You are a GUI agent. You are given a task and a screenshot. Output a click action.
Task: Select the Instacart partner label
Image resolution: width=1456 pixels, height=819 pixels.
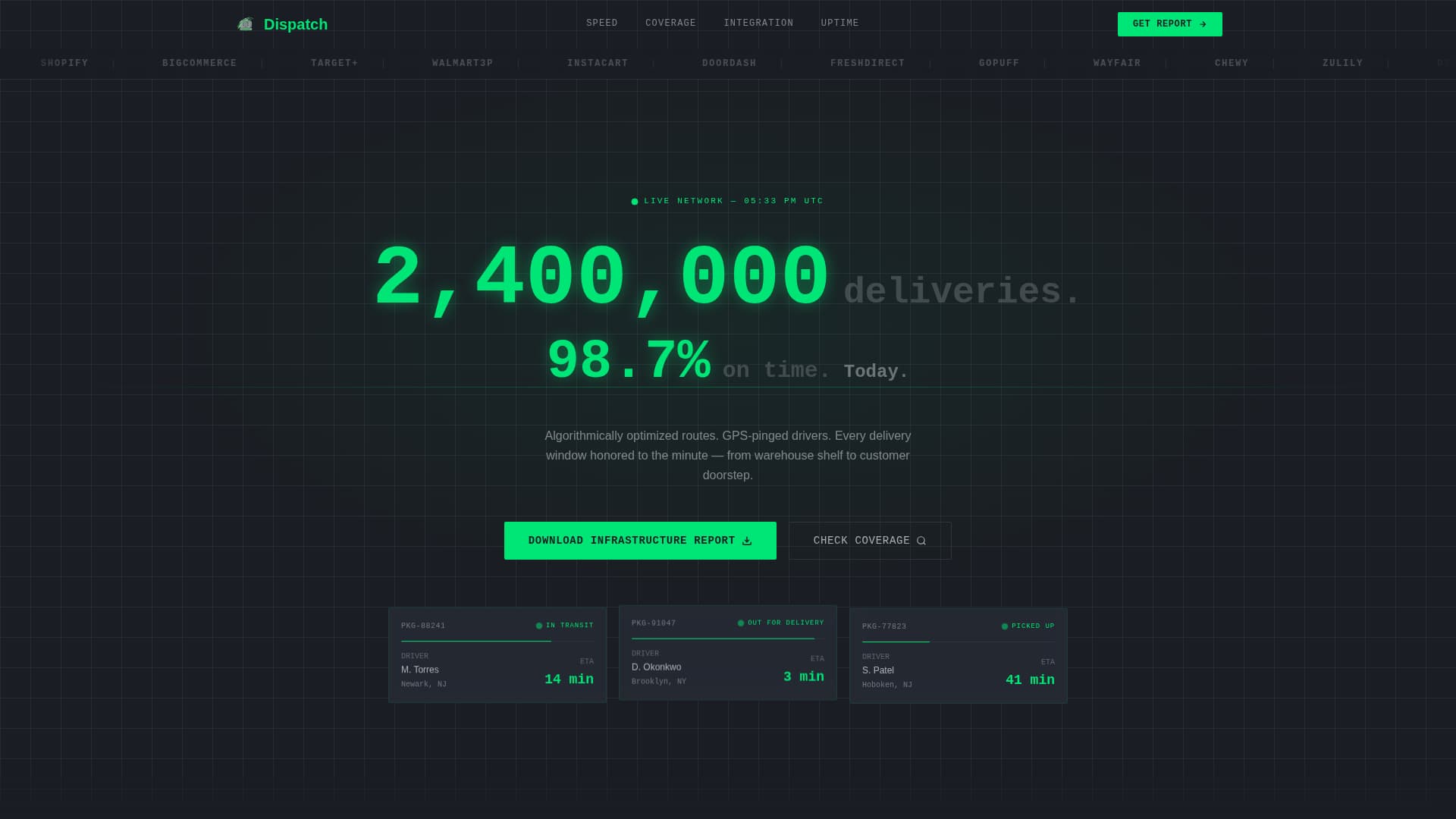[x=598, y=64]
